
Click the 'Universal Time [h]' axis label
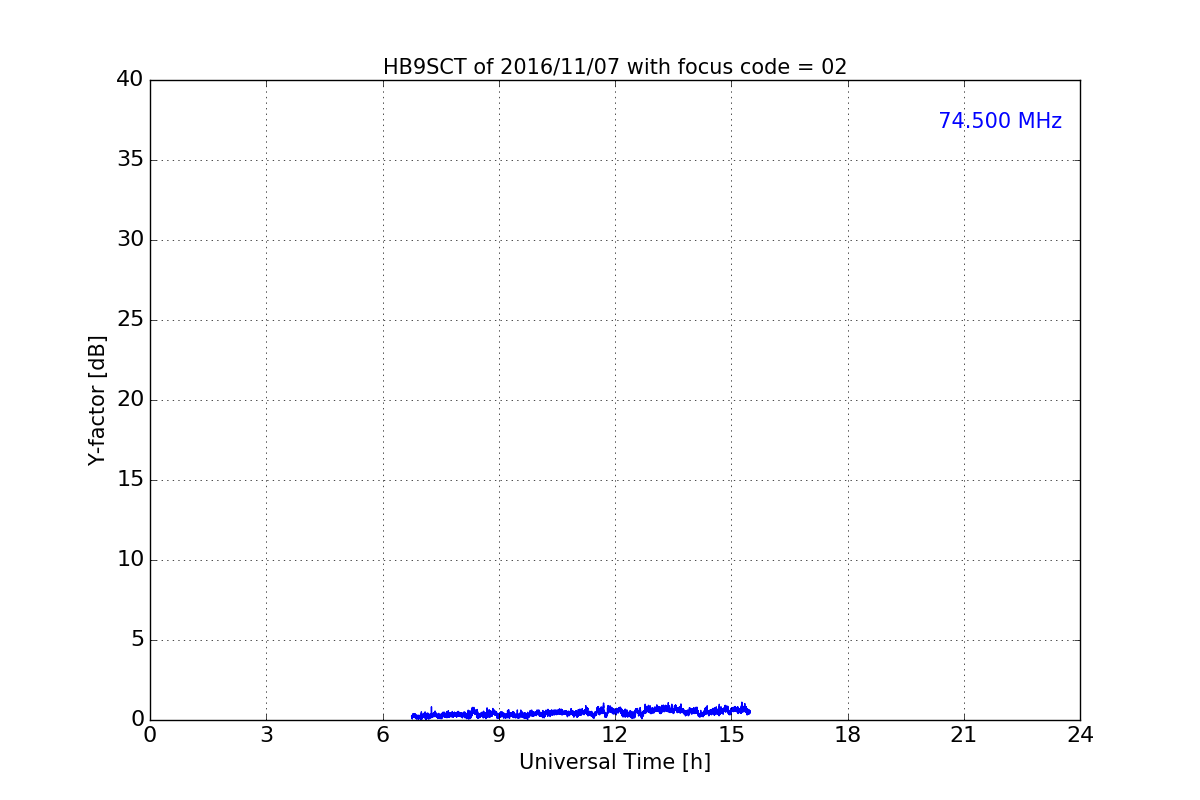615,762
